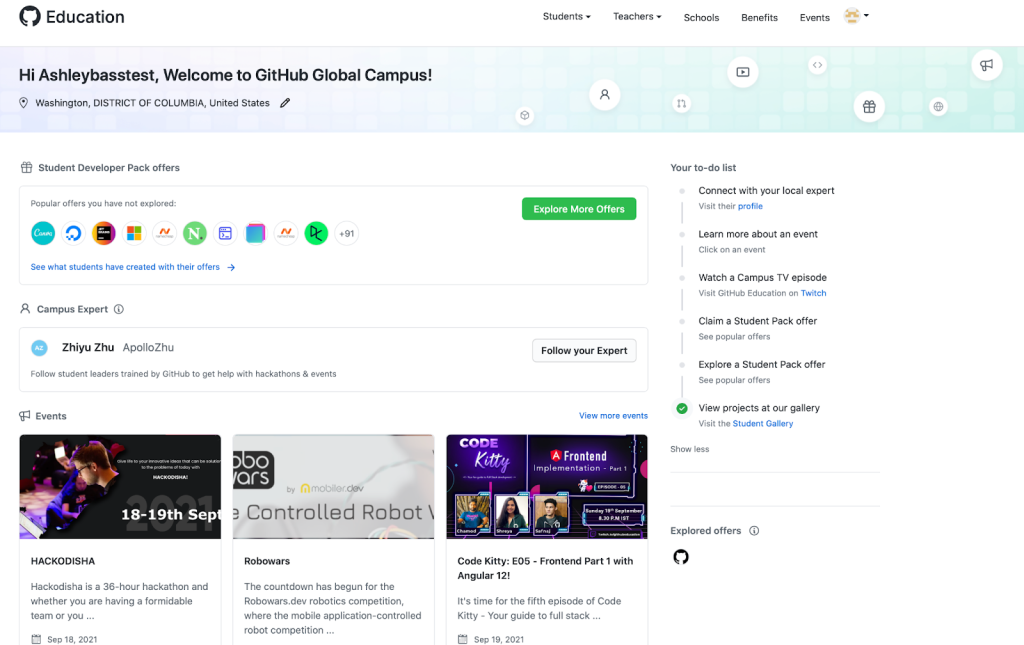Open the DataCamp offer icon

(316, 233)
